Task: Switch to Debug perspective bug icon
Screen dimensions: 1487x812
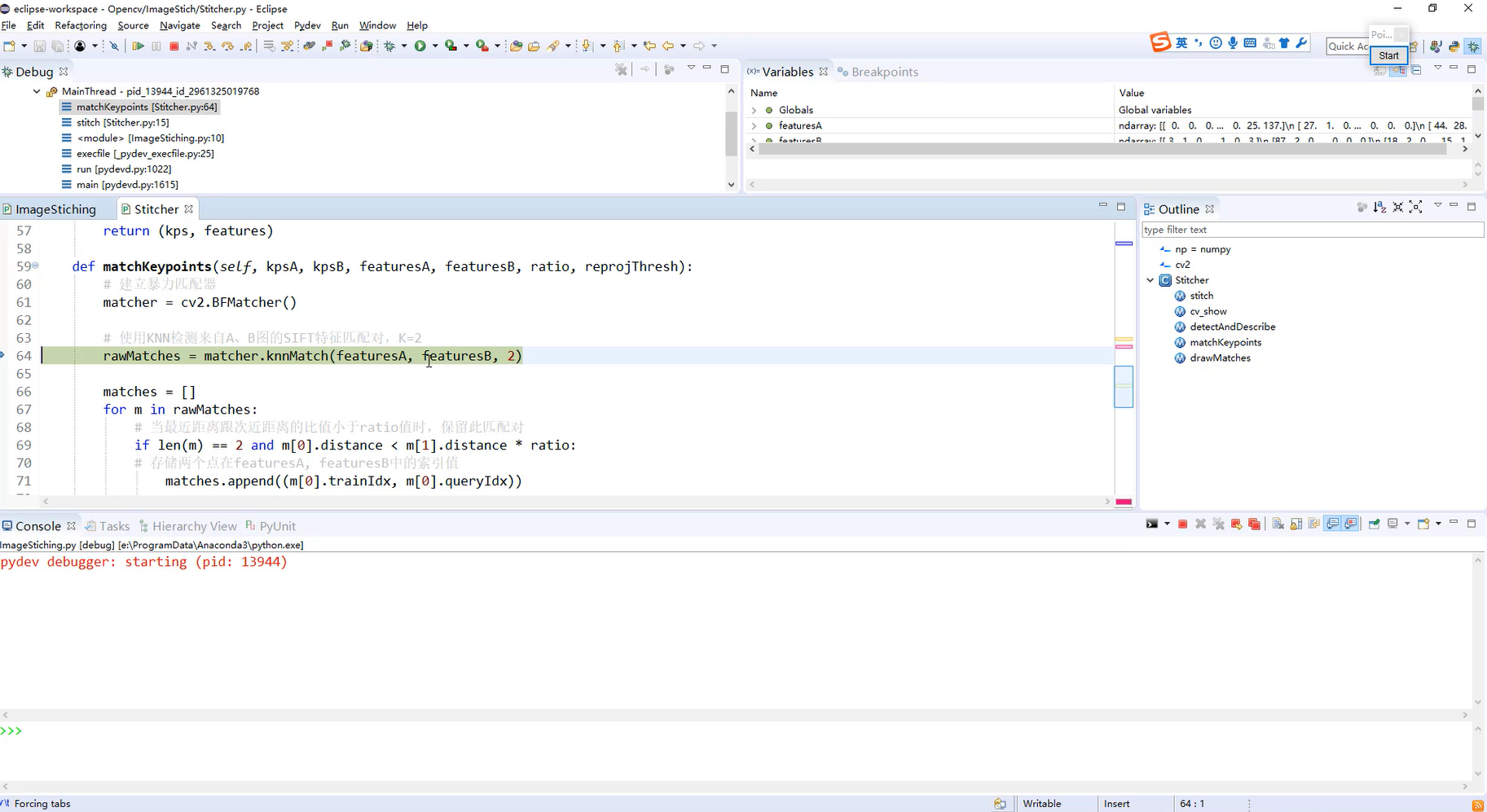Action: (1472, 46)
